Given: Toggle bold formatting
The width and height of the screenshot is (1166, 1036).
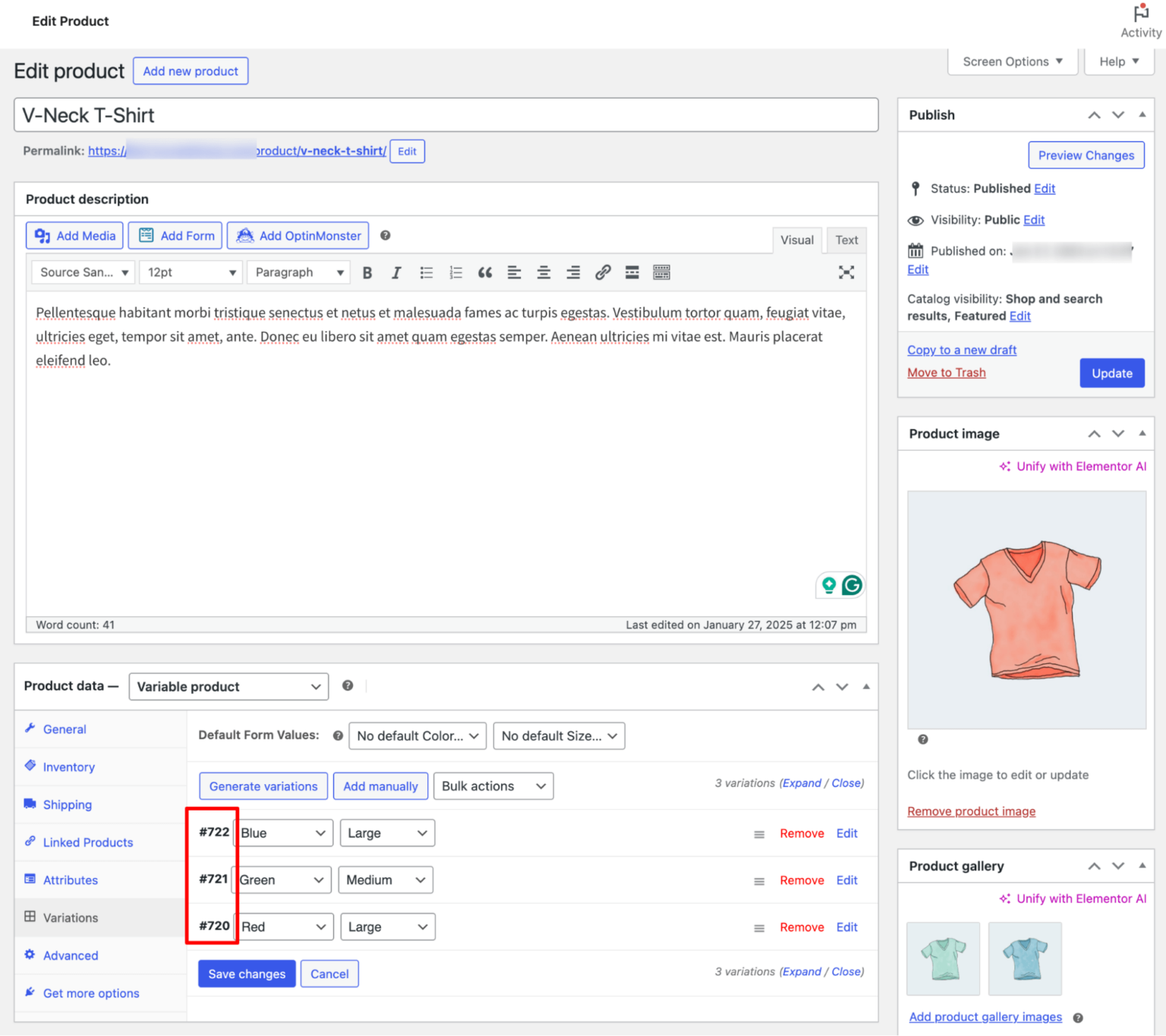Looking at the screenshot, I should pos(367,272).
